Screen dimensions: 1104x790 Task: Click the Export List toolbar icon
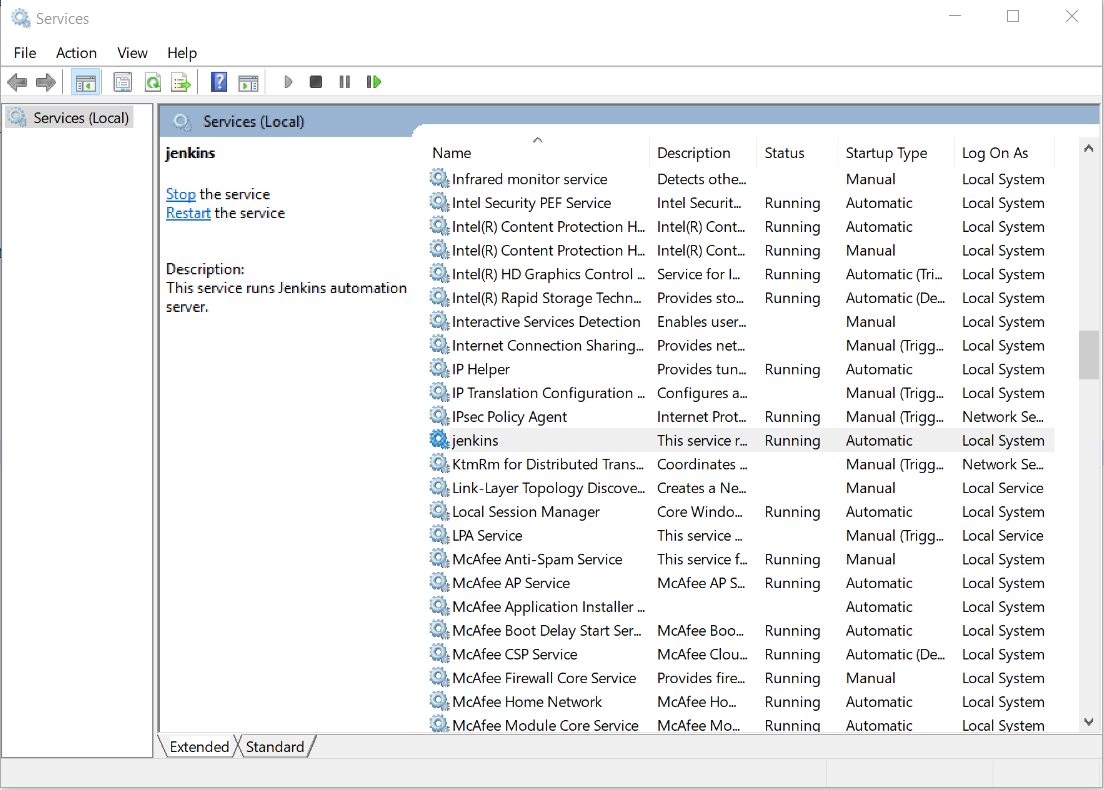pyautogui.click(x=181, y=82)
